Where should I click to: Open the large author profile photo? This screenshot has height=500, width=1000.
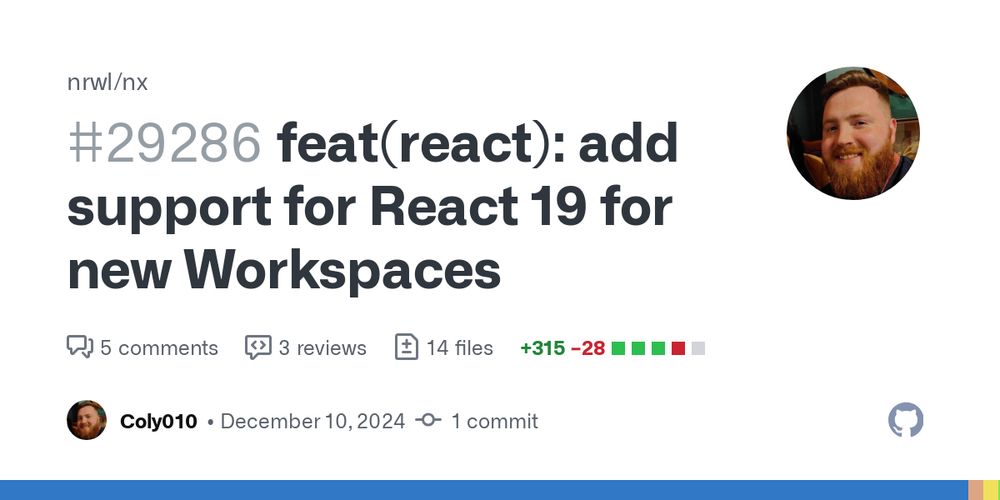pyautogui.click(x=853, y=133)
